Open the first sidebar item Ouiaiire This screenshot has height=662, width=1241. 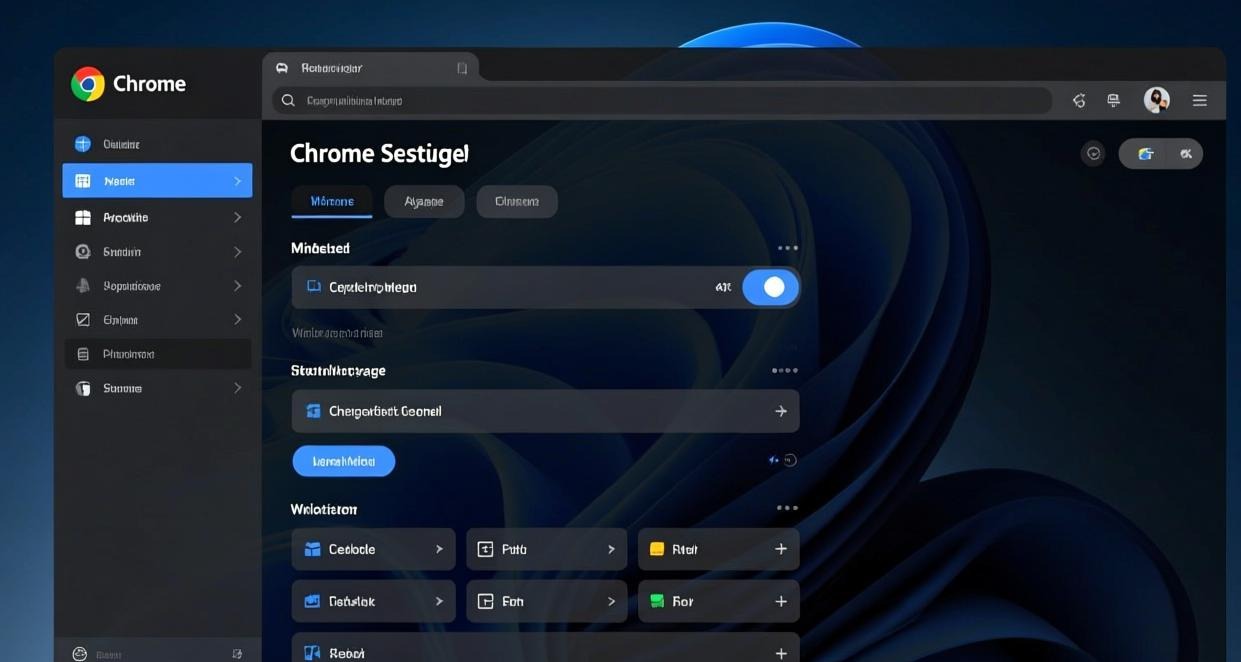tap(157, 144)
